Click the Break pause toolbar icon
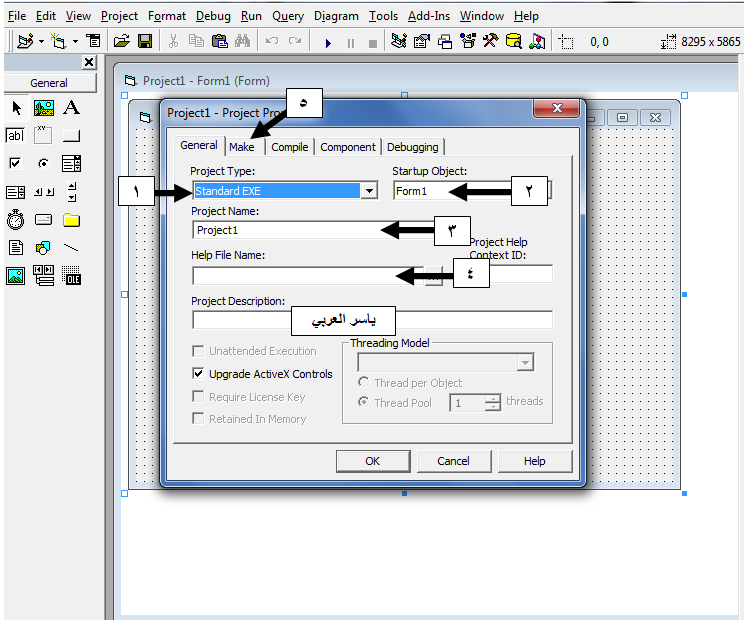This screenshot has height=620, width=746. [x=351, y=43]
